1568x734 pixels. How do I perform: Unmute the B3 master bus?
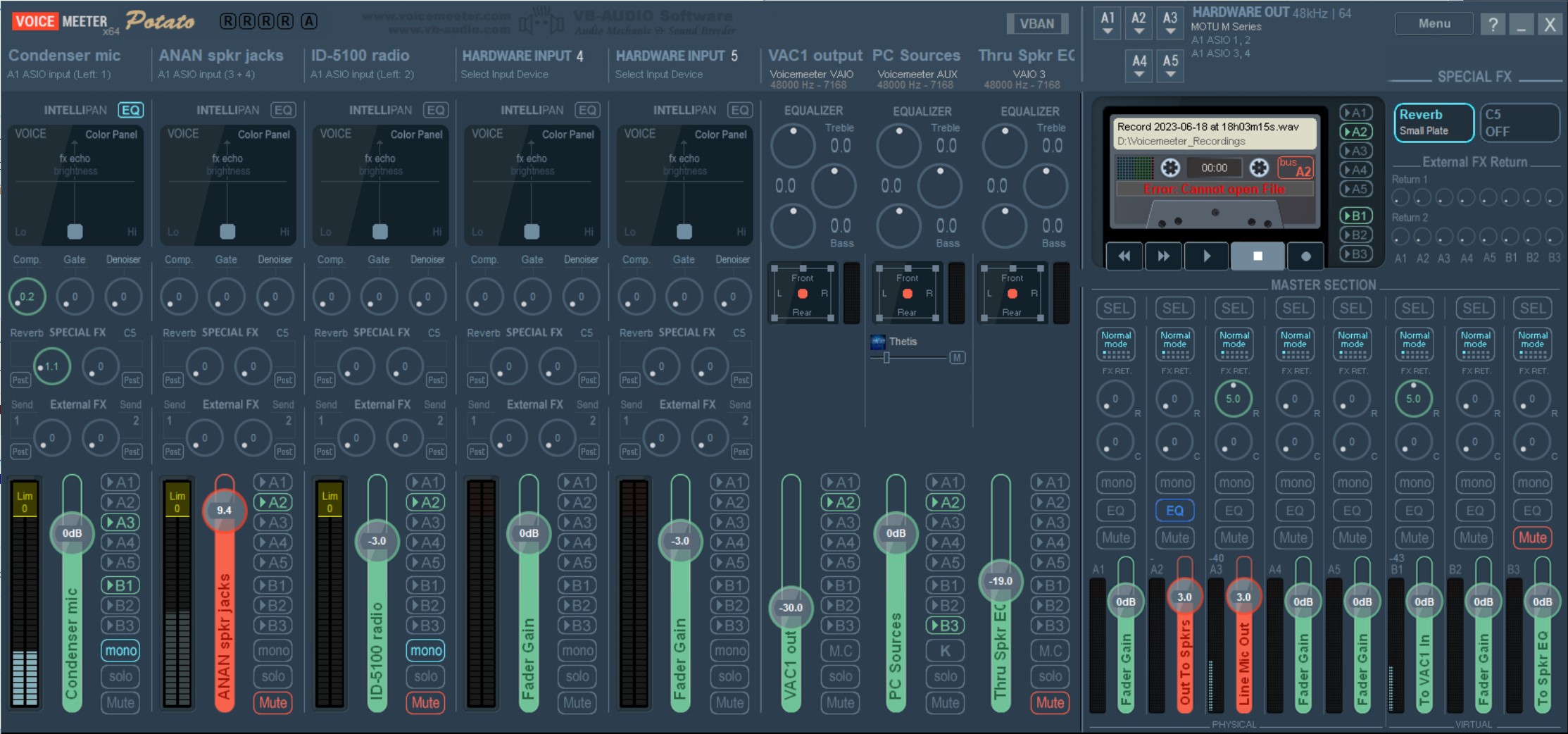point(1532,538)
